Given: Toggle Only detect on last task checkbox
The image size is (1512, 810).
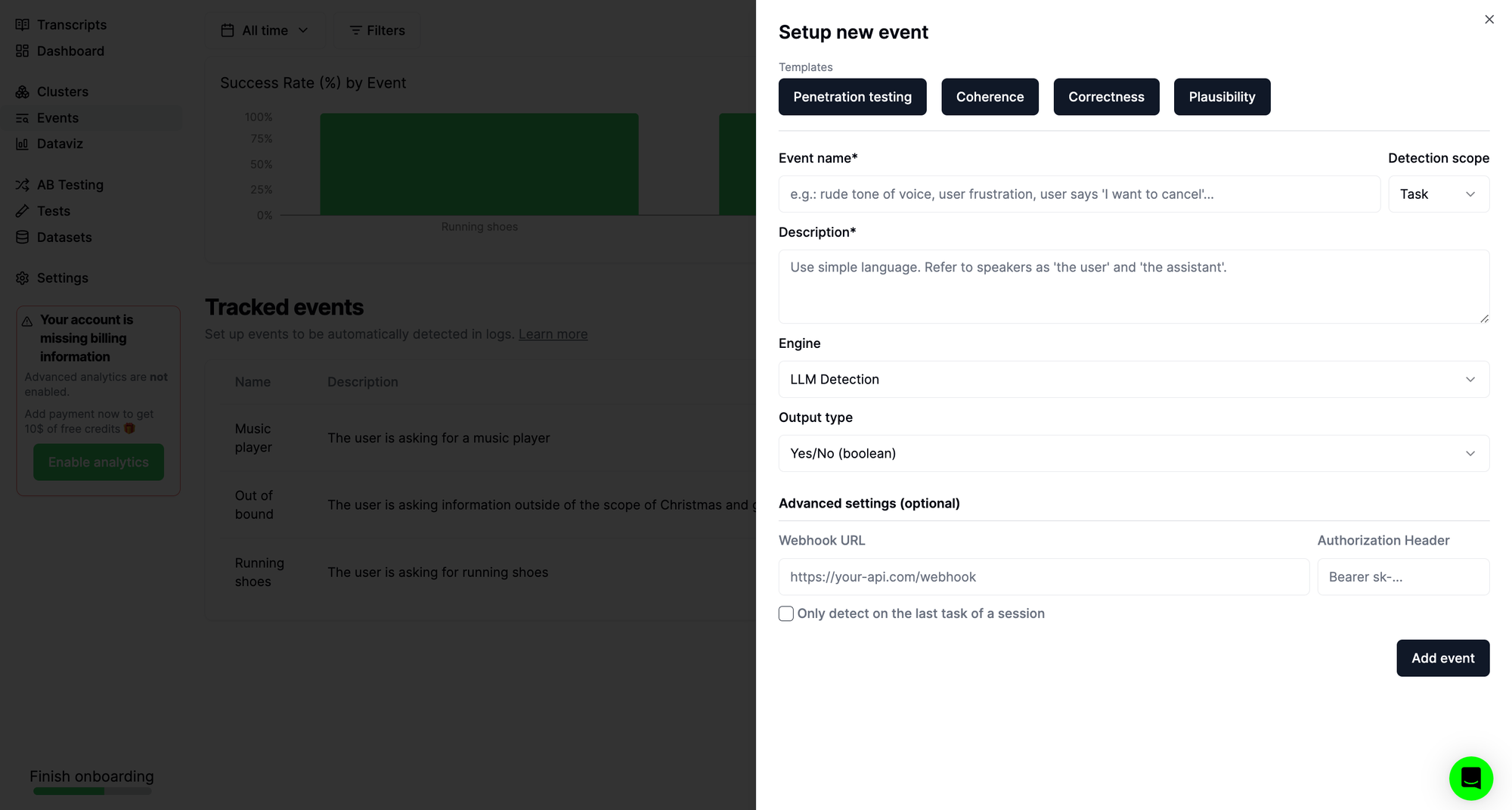Looking at the screenshot, I should tap(786, 613).
